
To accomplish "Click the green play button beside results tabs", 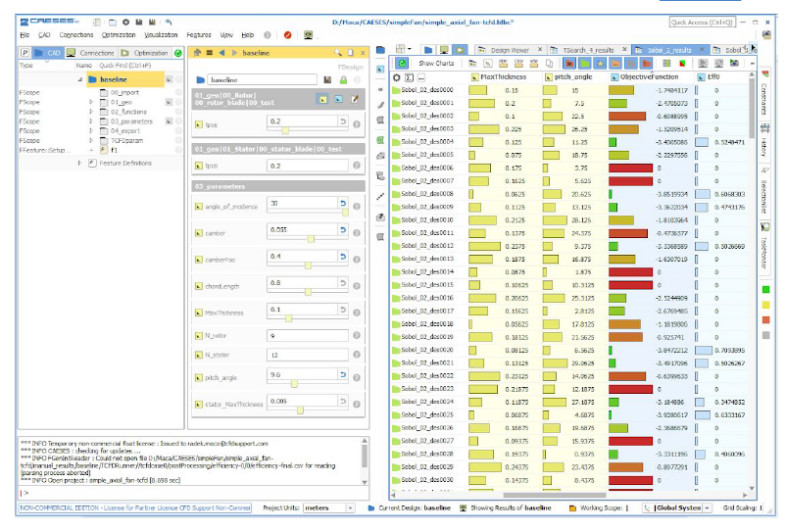I will (460, 50).
